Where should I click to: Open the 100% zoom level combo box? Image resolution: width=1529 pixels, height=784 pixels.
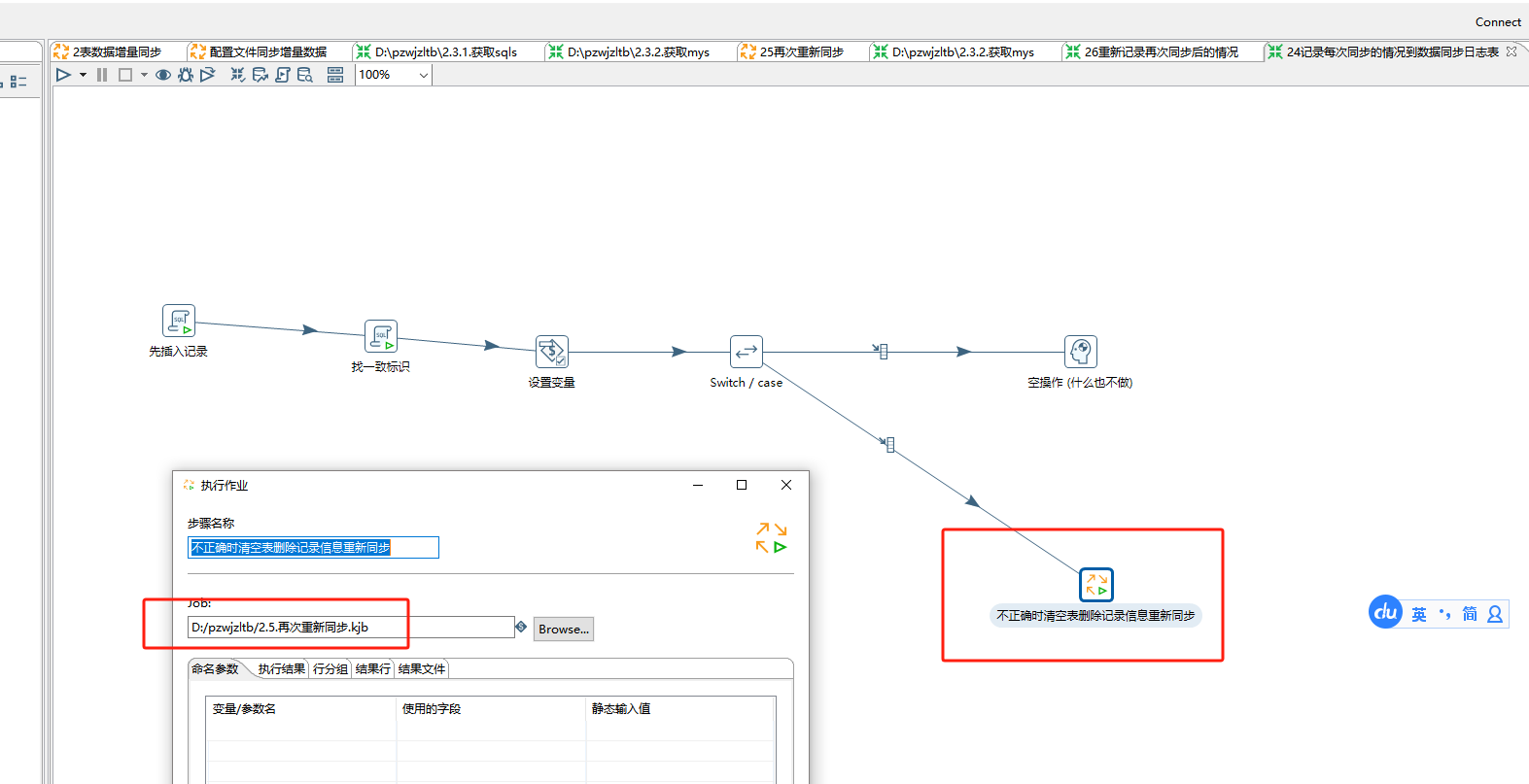[x=394, y=75]
